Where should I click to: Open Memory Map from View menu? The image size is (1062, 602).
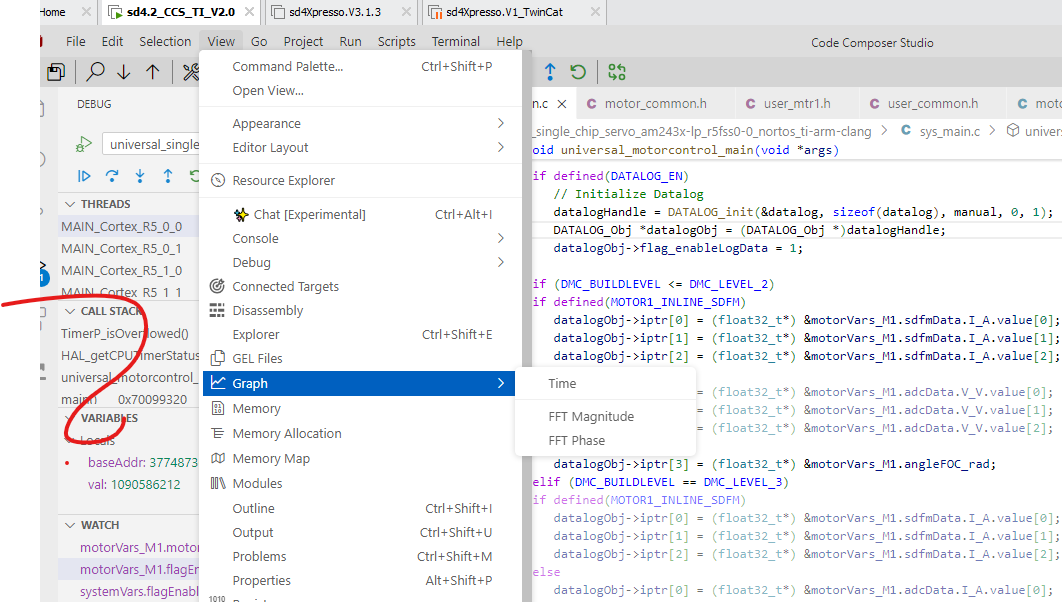(x=271, y=458)
